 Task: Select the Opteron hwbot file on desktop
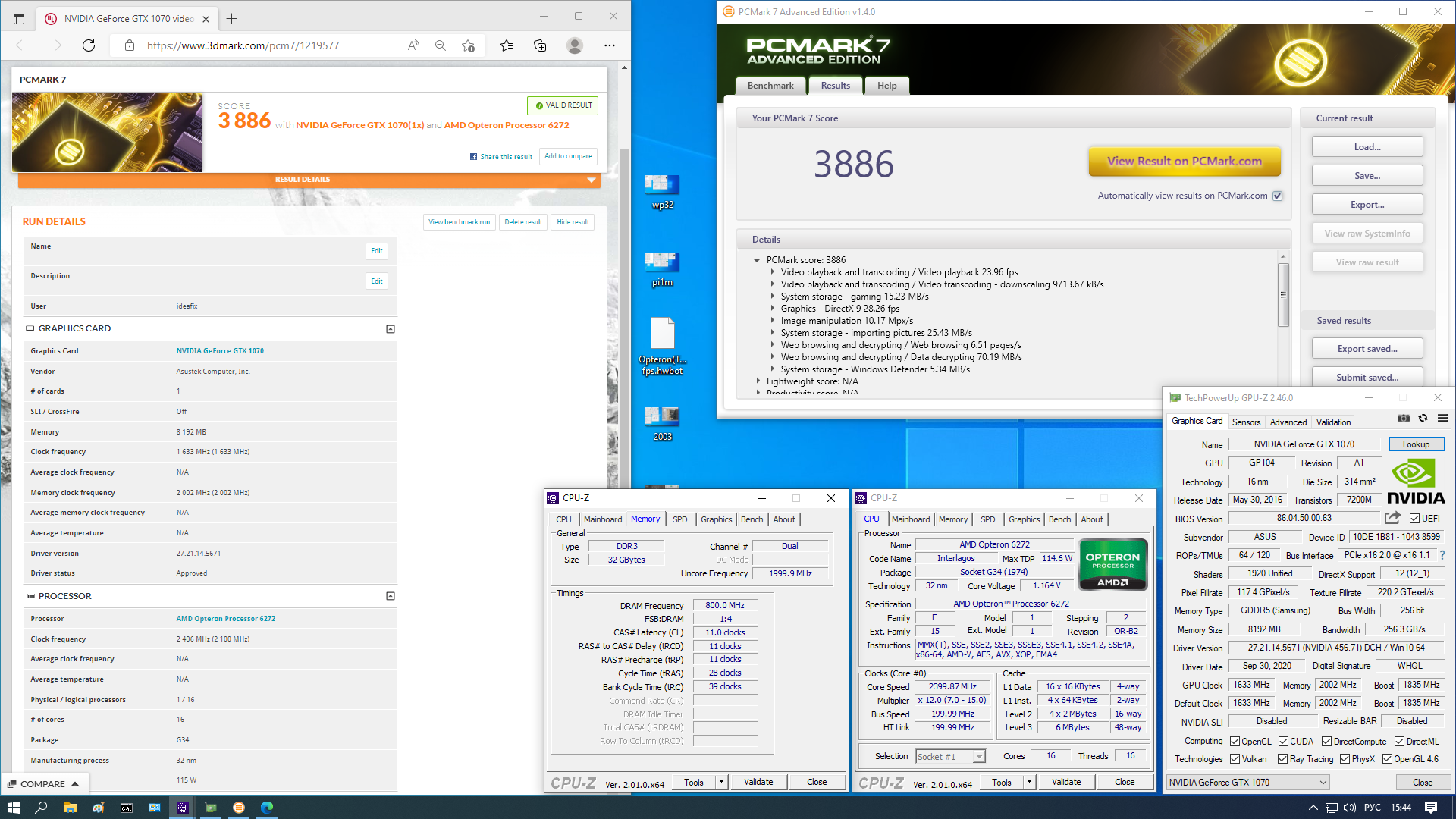point(662,346)
